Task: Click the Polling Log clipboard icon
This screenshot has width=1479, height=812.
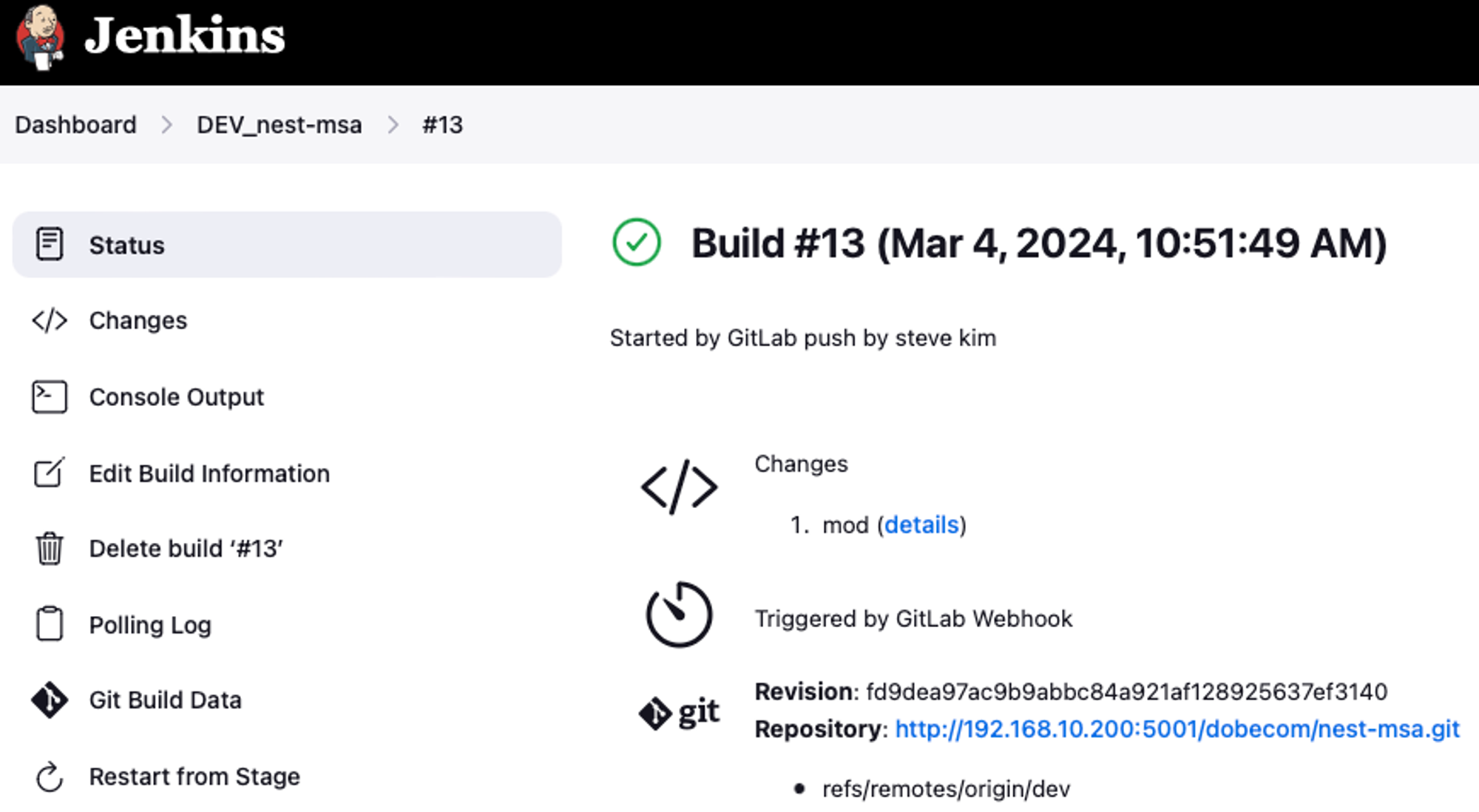Action: [50, 624]
